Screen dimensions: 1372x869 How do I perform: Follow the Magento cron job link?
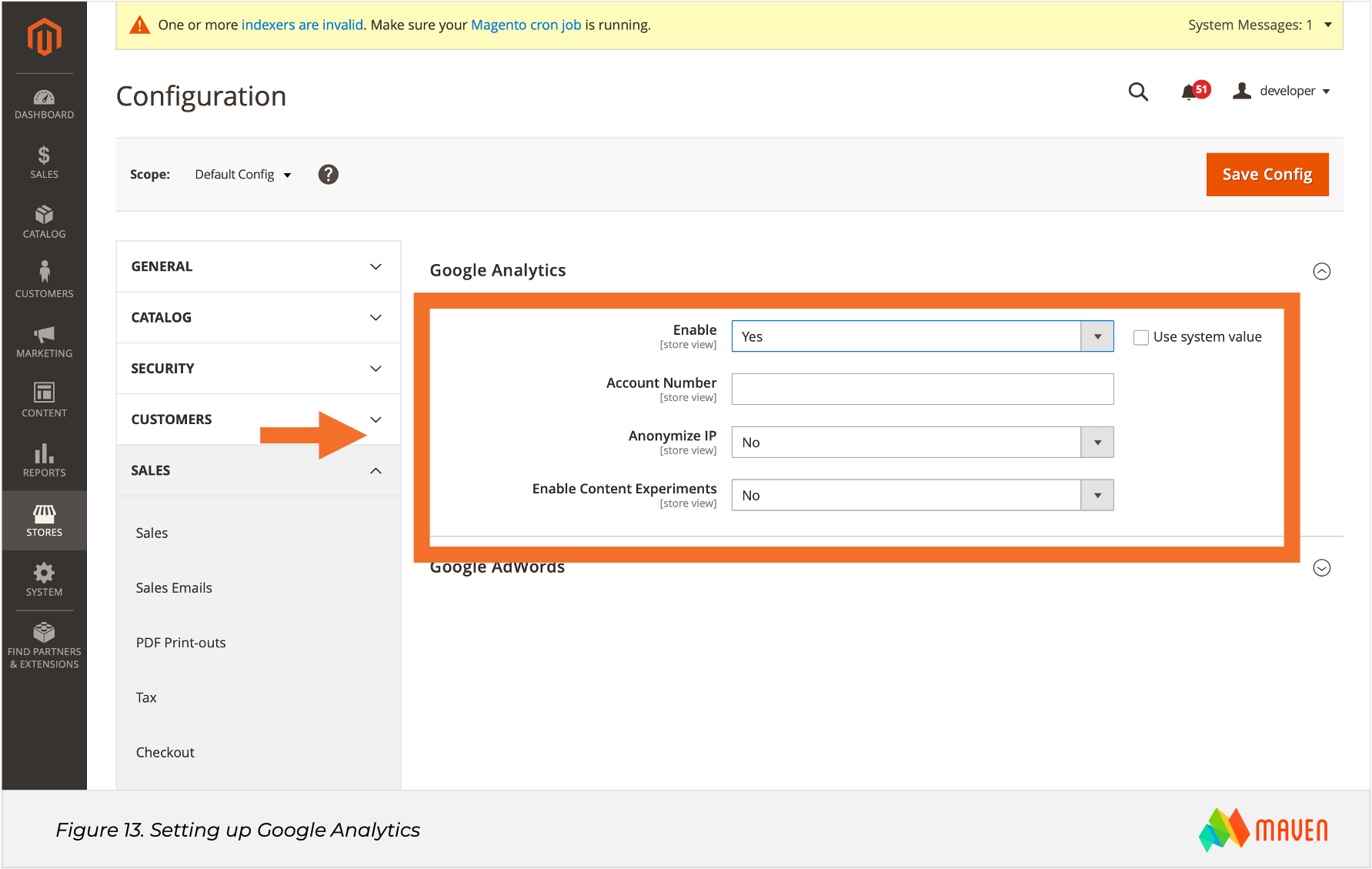pyautogui.click(x=526, y=25)
